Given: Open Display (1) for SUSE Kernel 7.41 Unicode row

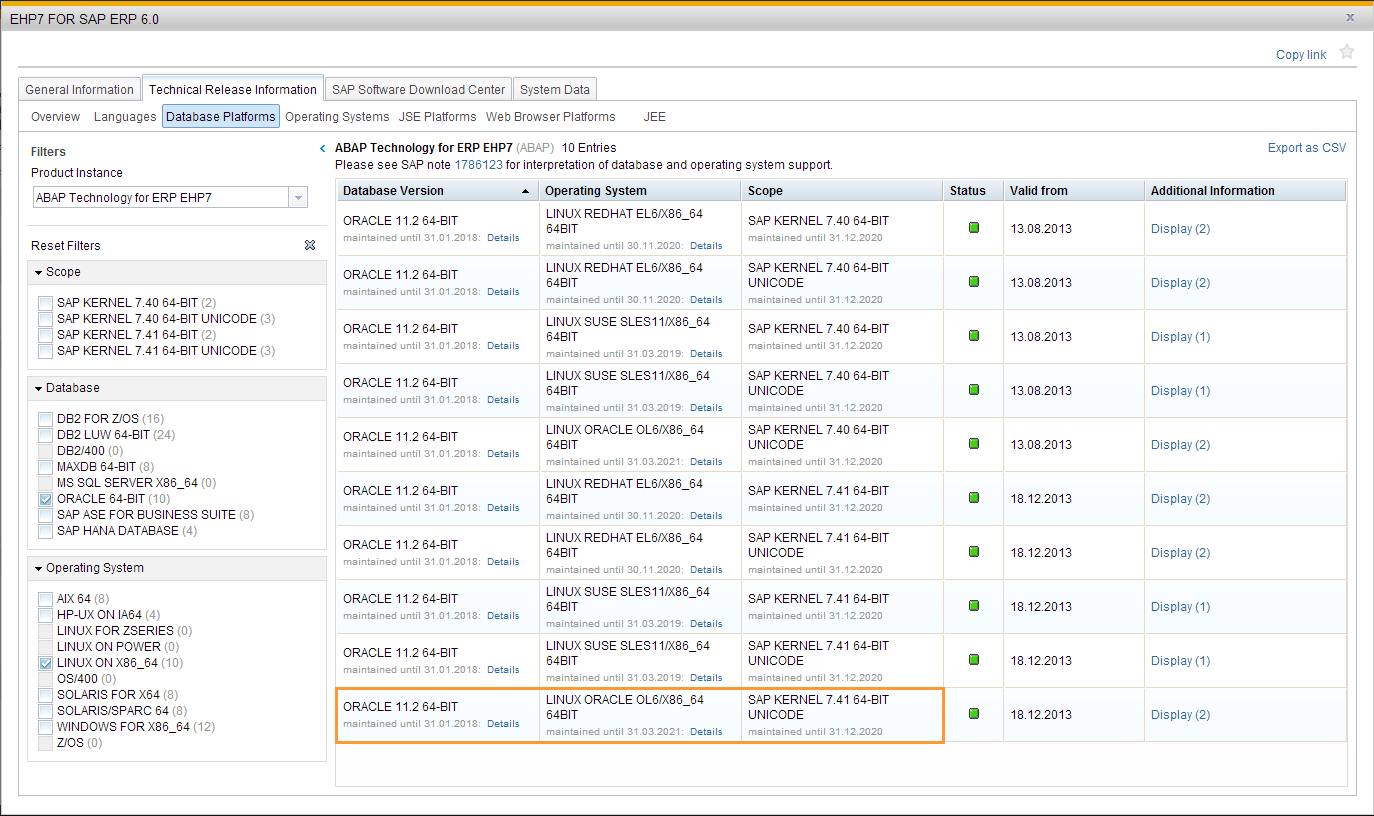Looking at the screenshot, I should pyautogui.click(x=1180, y=661).
